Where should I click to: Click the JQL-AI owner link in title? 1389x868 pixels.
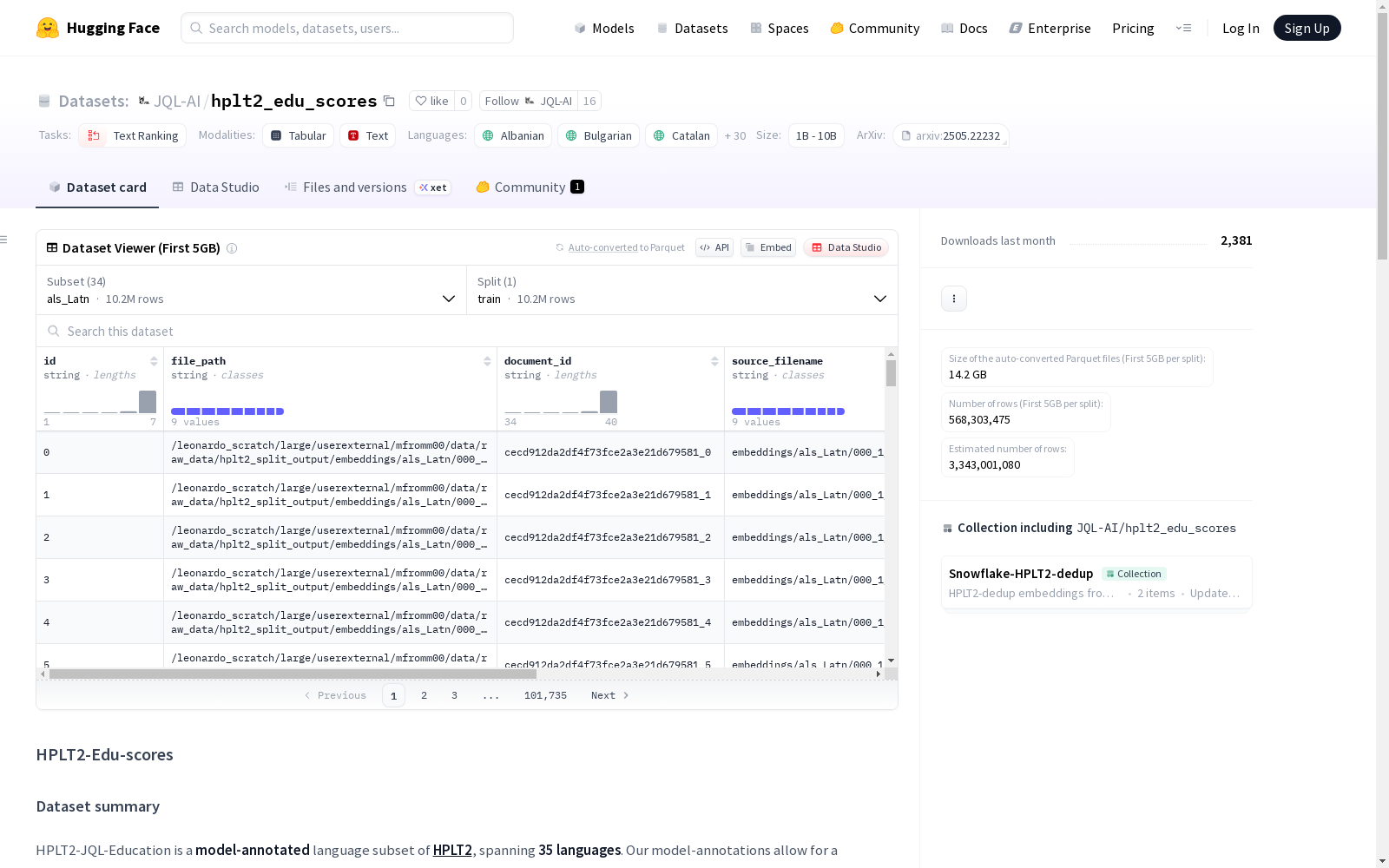[177, 101]
